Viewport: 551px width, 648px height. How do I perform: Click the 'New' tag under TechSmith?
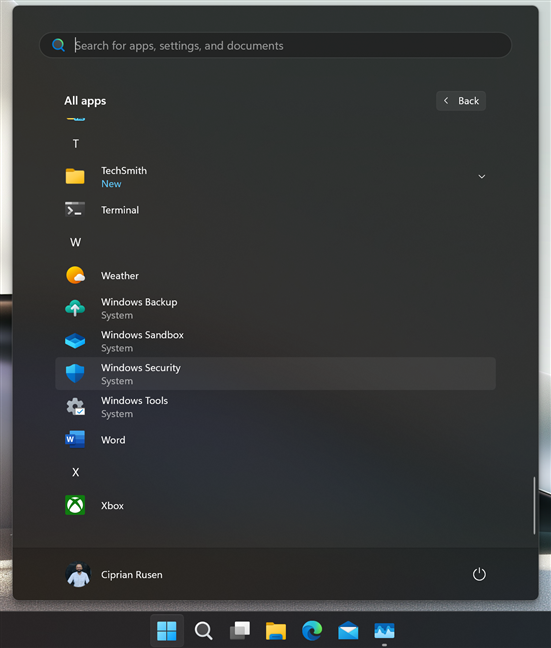[111, 184]
